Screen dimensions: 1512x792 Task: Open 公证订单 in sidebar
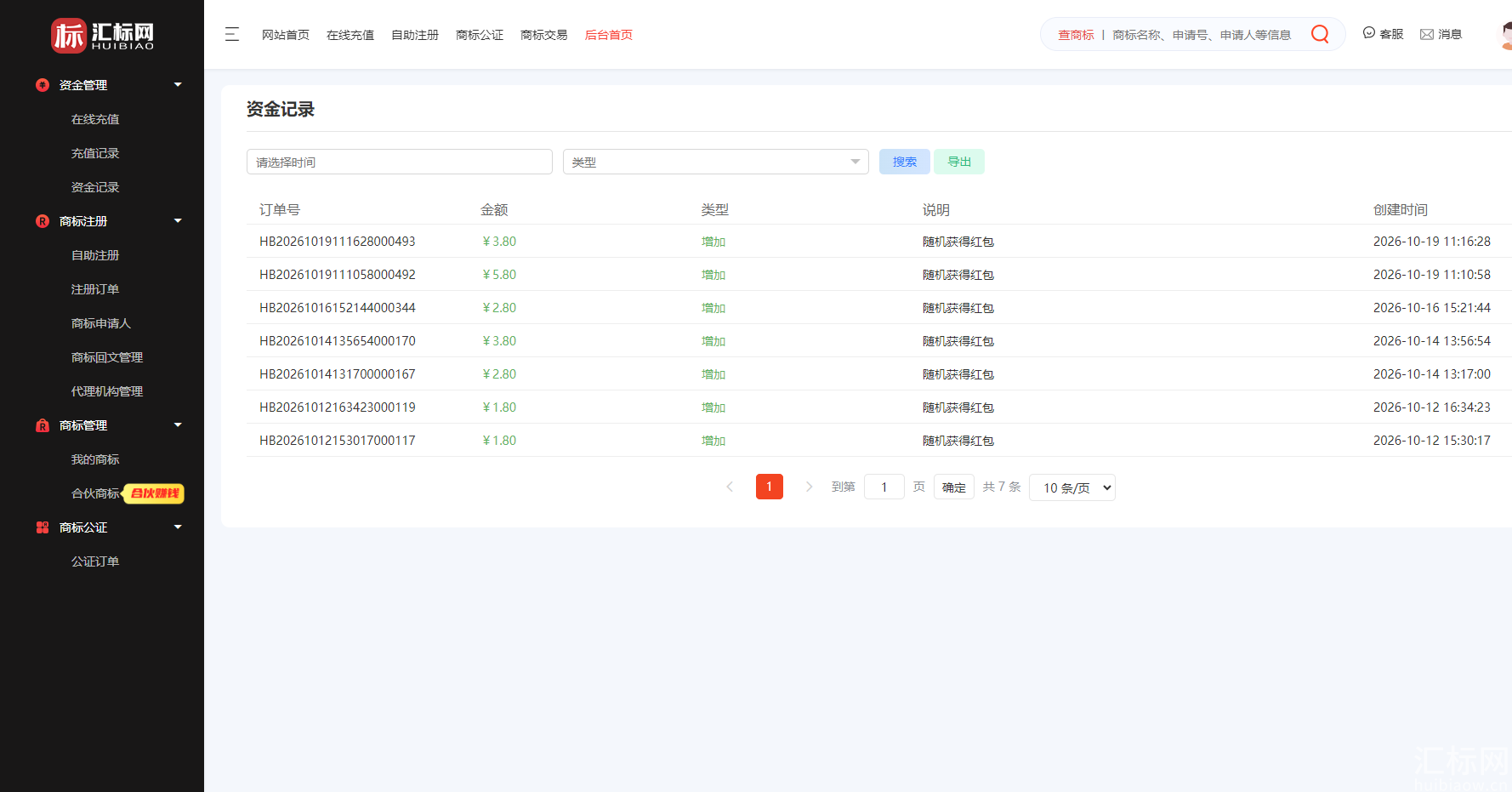(x=95, y=561)
